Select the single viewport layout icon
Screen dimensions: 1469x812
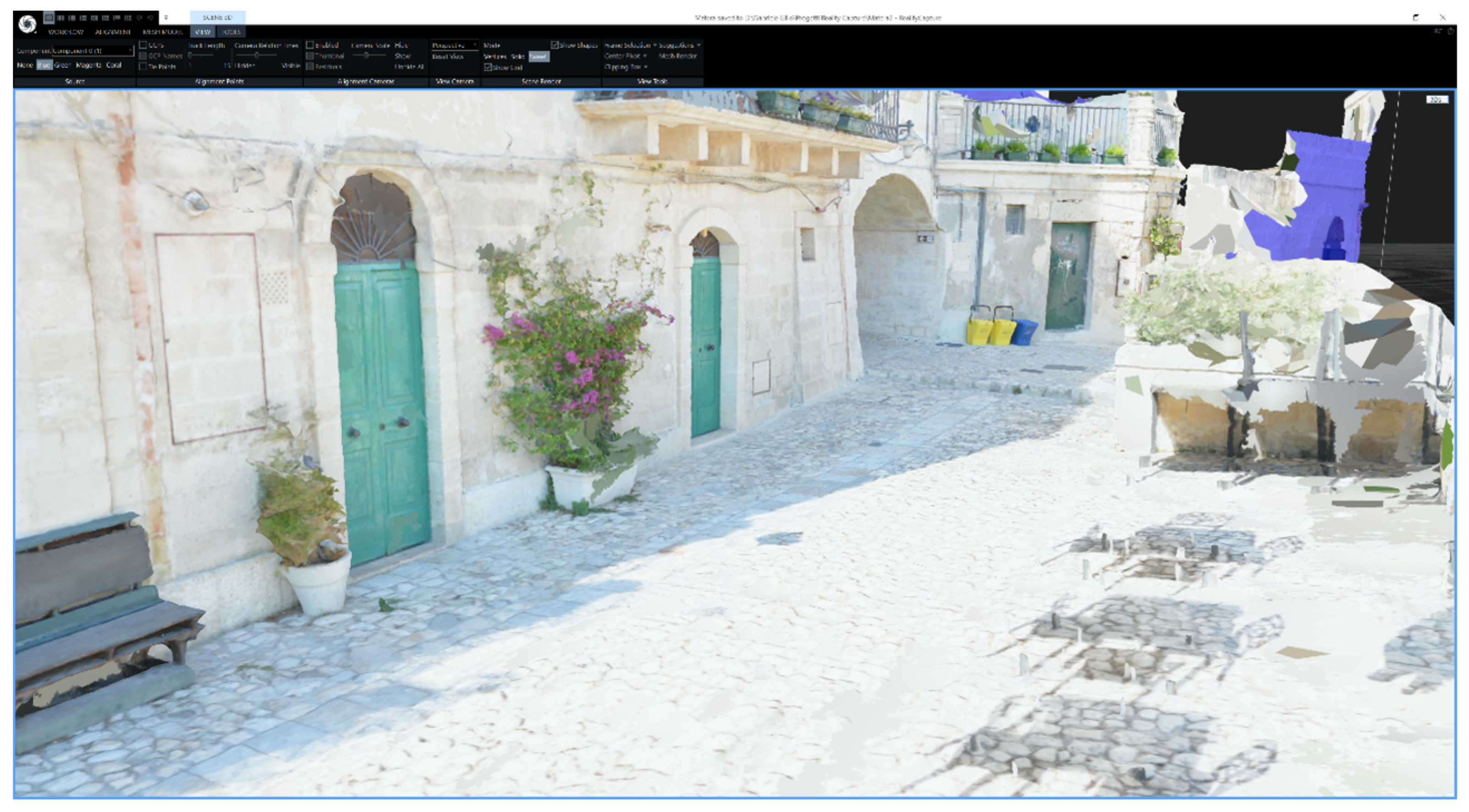[50, 18]
